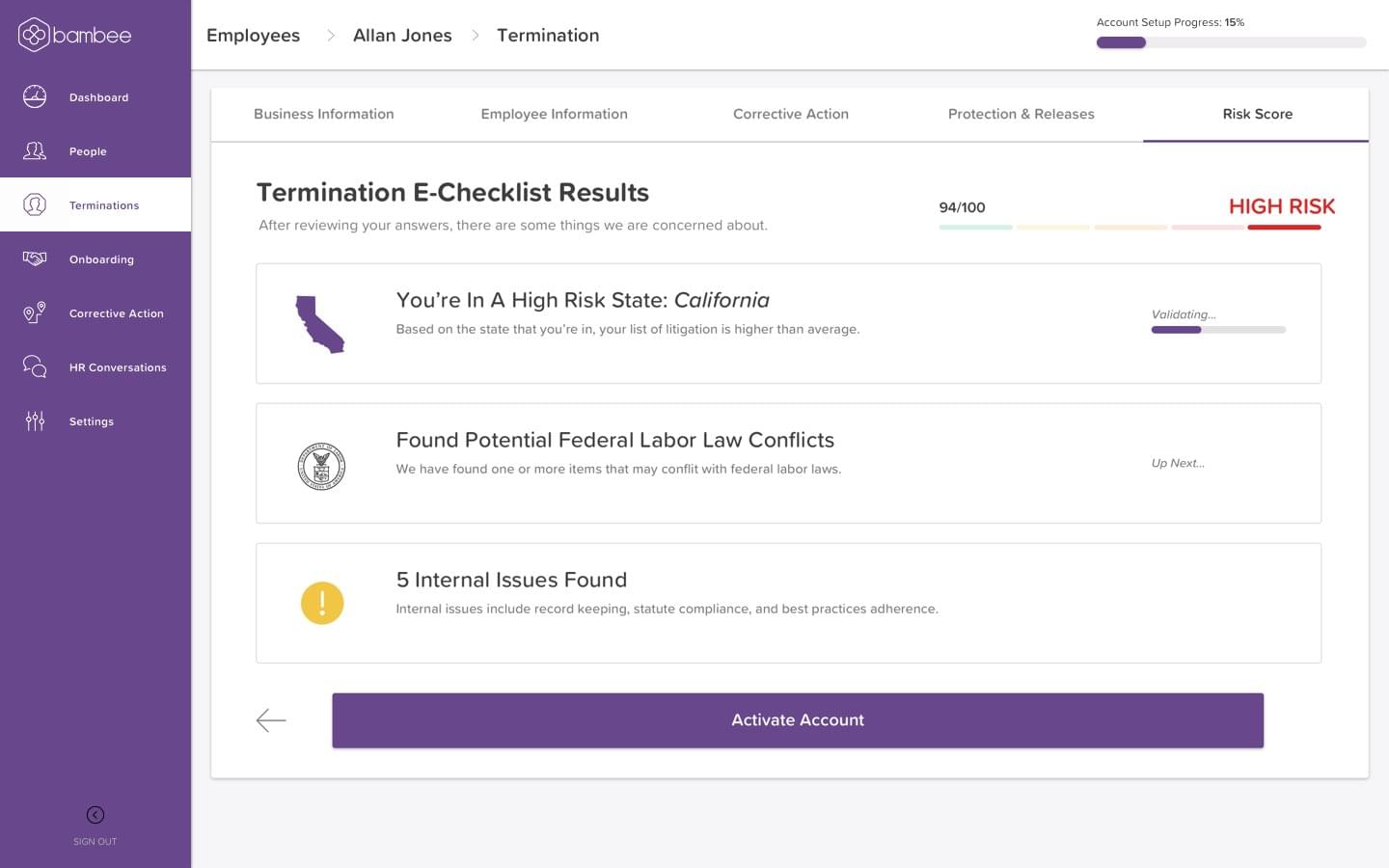1389x868 pixels.
Task: Open the Settings sliders icon
Action: (x=35, y=420)
